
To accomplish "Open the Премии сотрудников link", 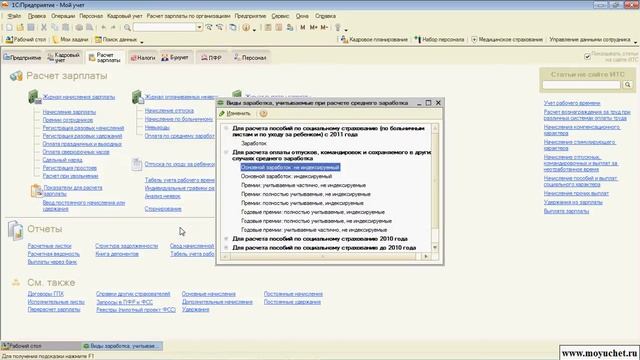I will pos(68,120).
